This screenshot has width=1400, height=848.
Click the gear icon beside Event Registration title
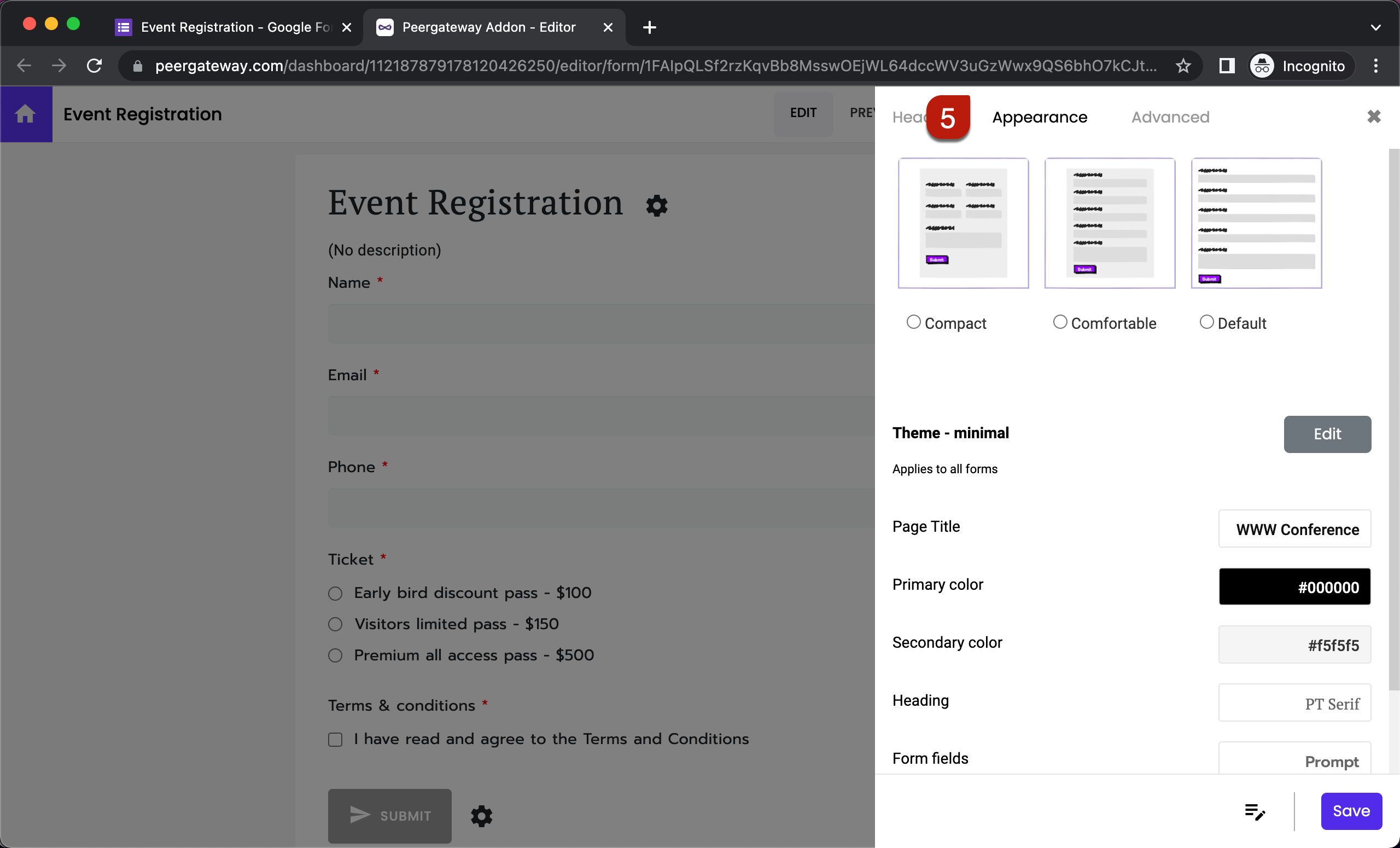pyautogui.click(x=656, y=206)
